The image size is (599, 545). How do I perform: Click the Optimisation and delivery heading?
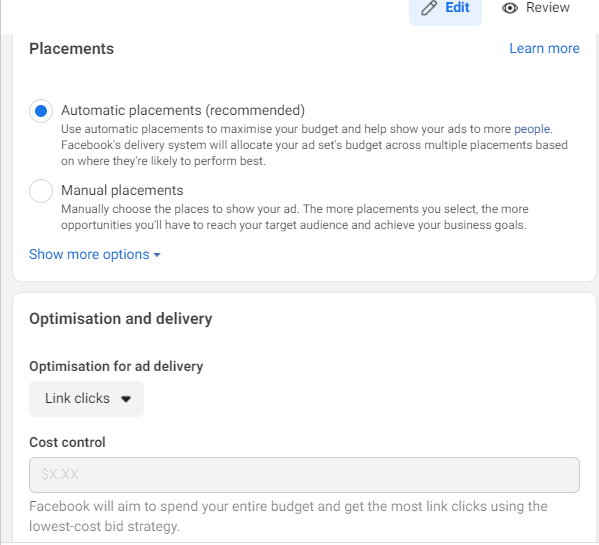(121, 319)
